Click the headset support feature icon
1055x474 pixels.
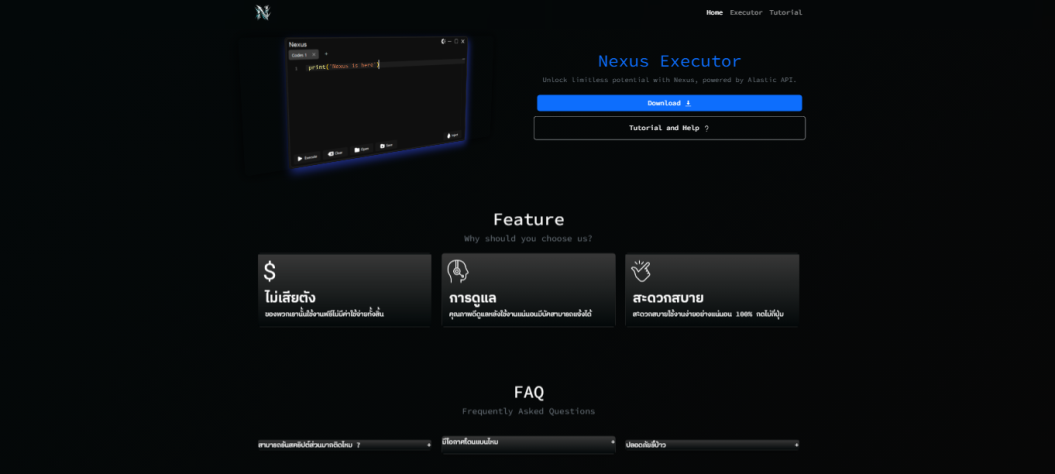tap(458, 271)
